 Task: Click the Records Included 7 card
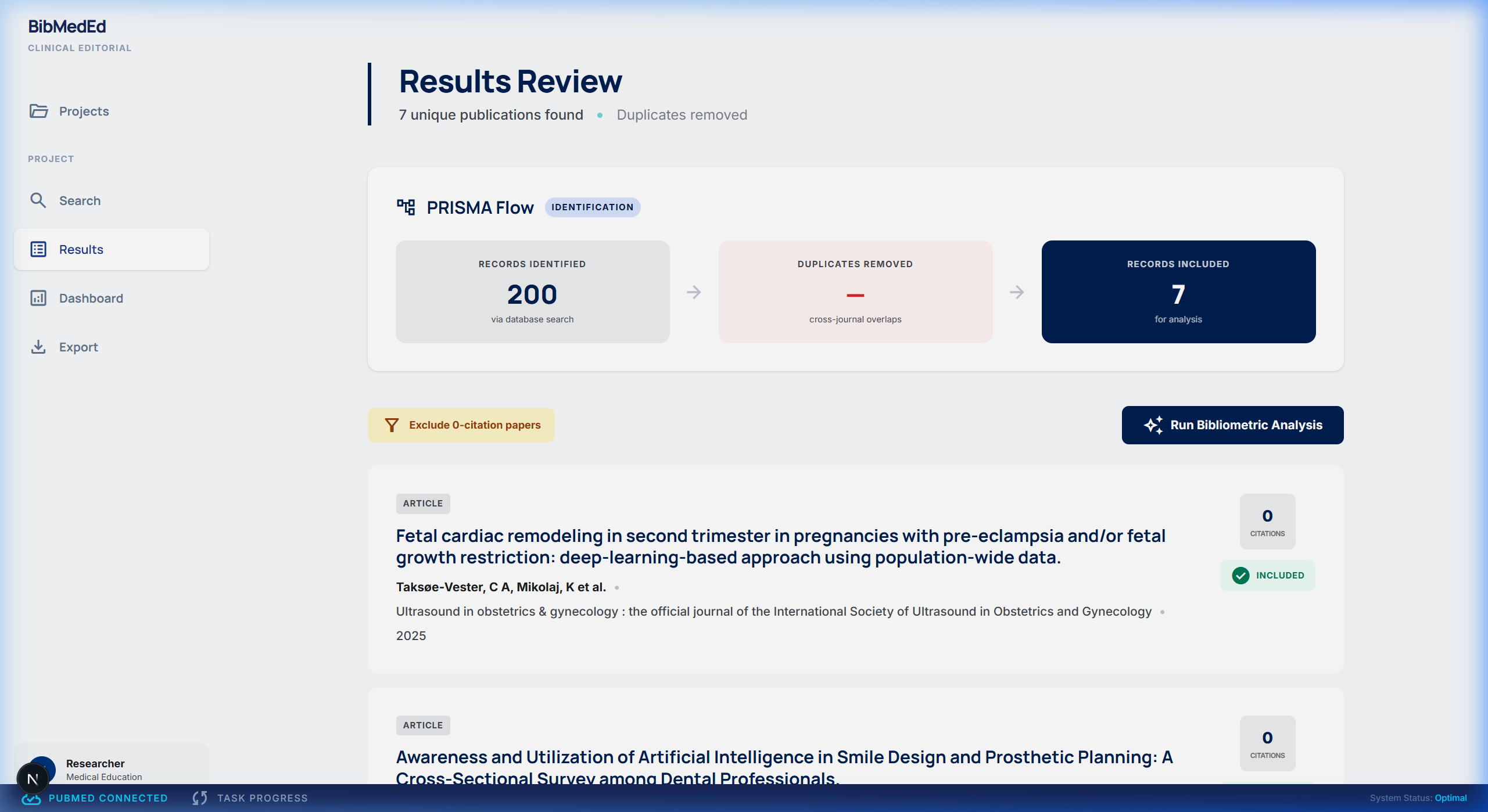[x=1179, y=292]
